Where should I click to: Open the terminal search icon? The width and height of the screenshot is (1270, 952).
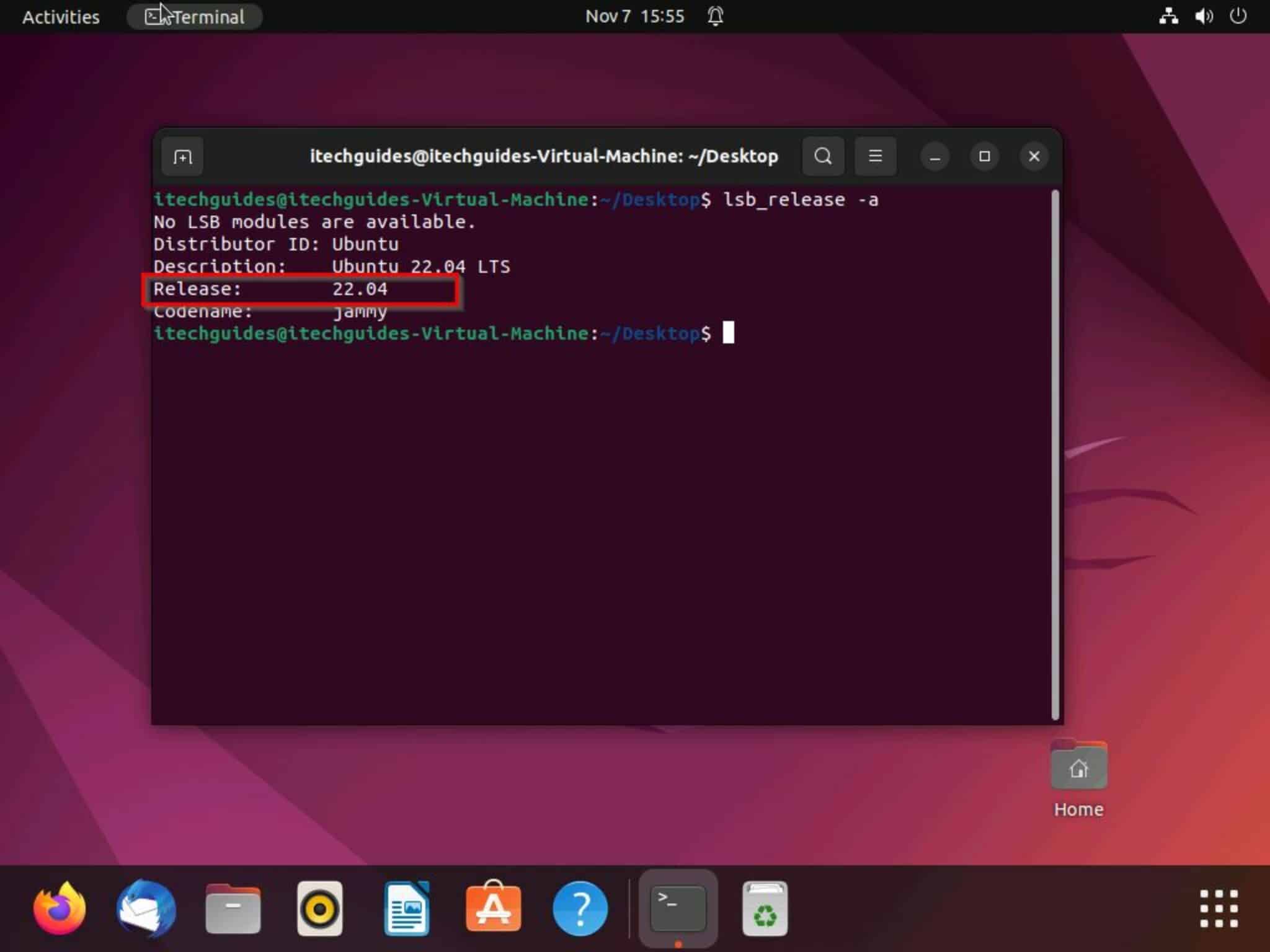[823, 156]
